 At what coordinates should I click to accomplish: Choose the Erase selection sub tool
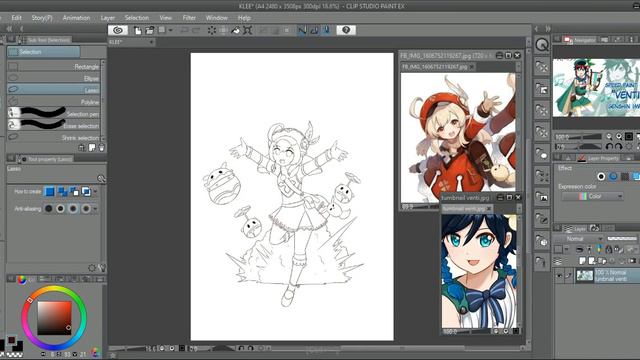click(x=53, y=125)
